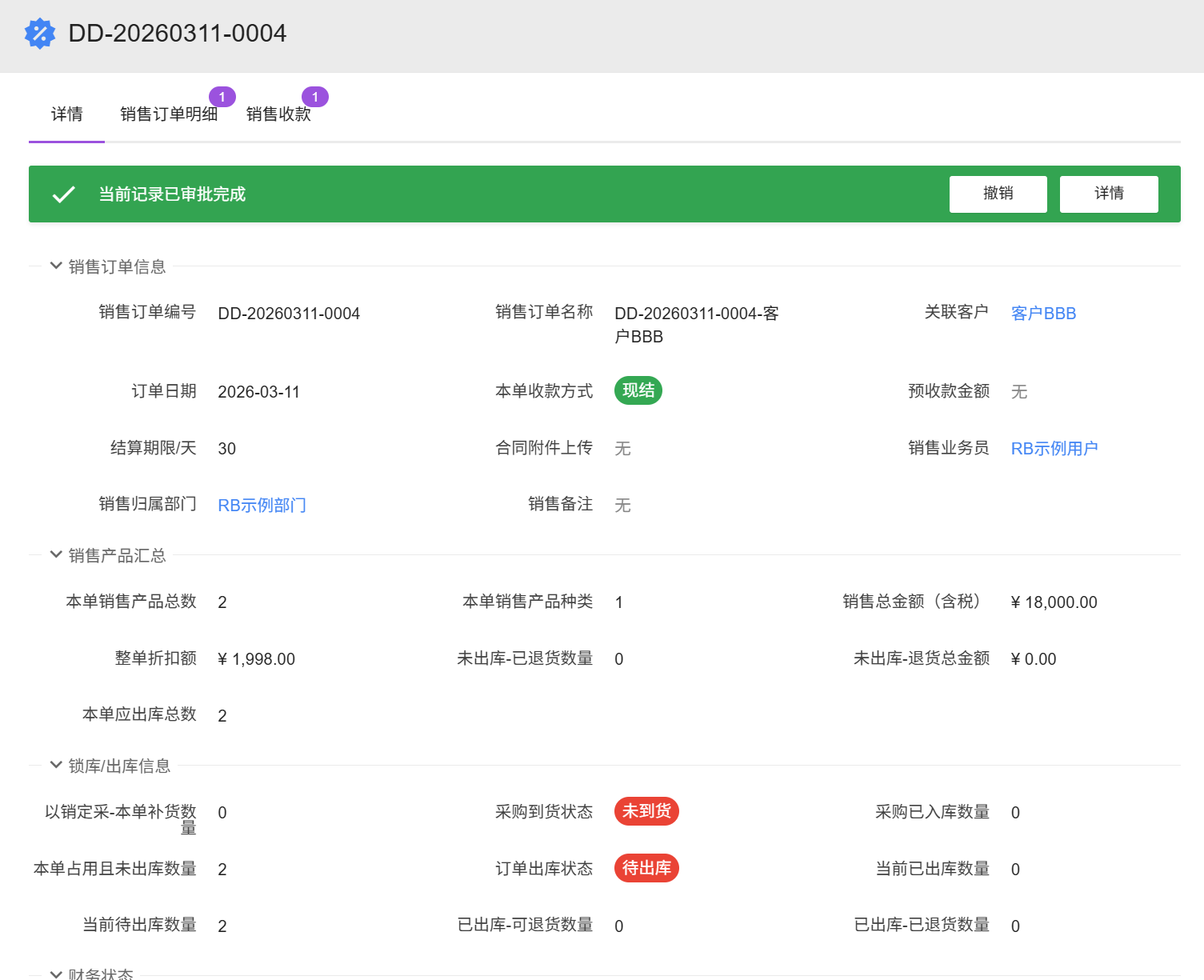Click the badge on 销售收款 tab
This screenshot has height=980, width=1204.
[315, 97]
